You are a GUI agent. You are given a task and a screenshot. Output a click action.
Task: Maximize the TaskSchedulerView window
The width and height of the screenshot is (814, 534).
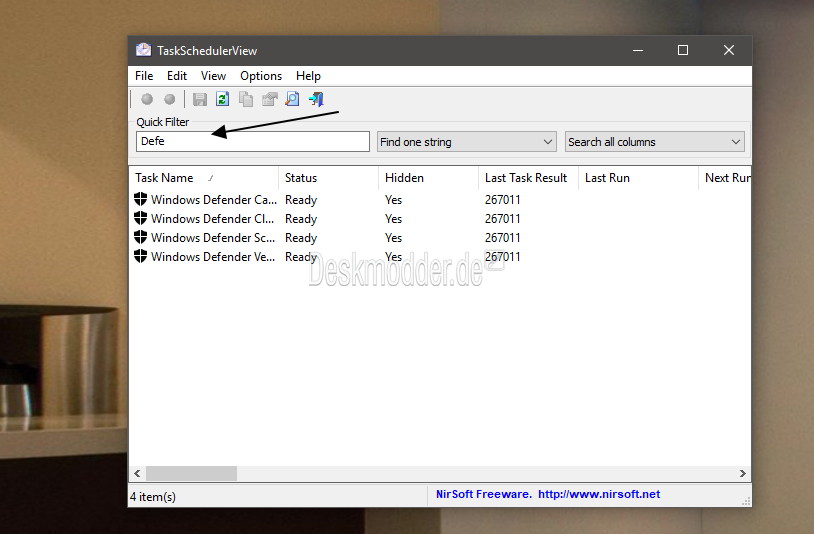(x=683, y=50)
